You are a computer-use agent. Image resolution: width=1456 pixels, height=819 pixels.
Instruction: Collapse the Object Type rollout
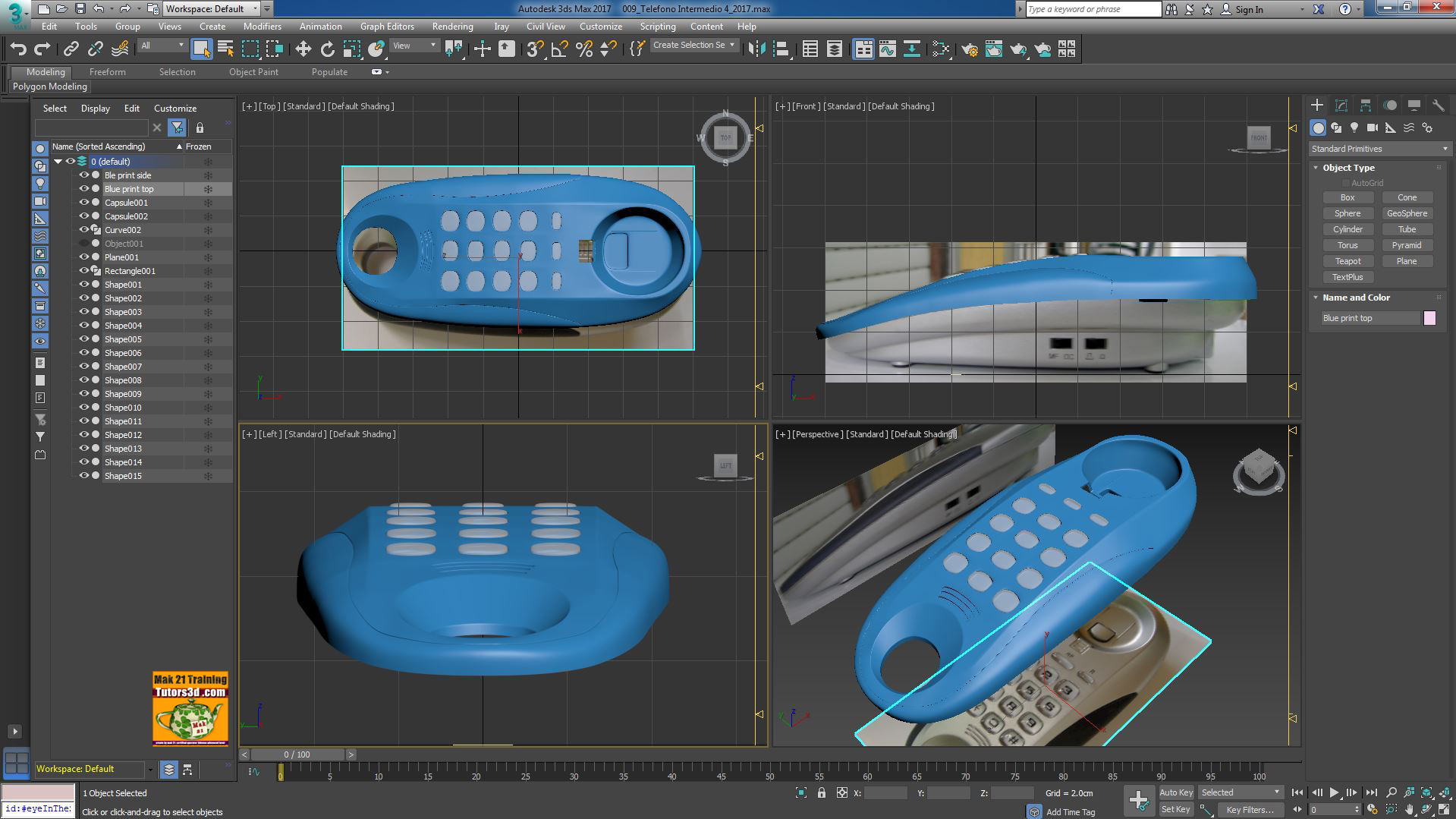click(1316, 167)
